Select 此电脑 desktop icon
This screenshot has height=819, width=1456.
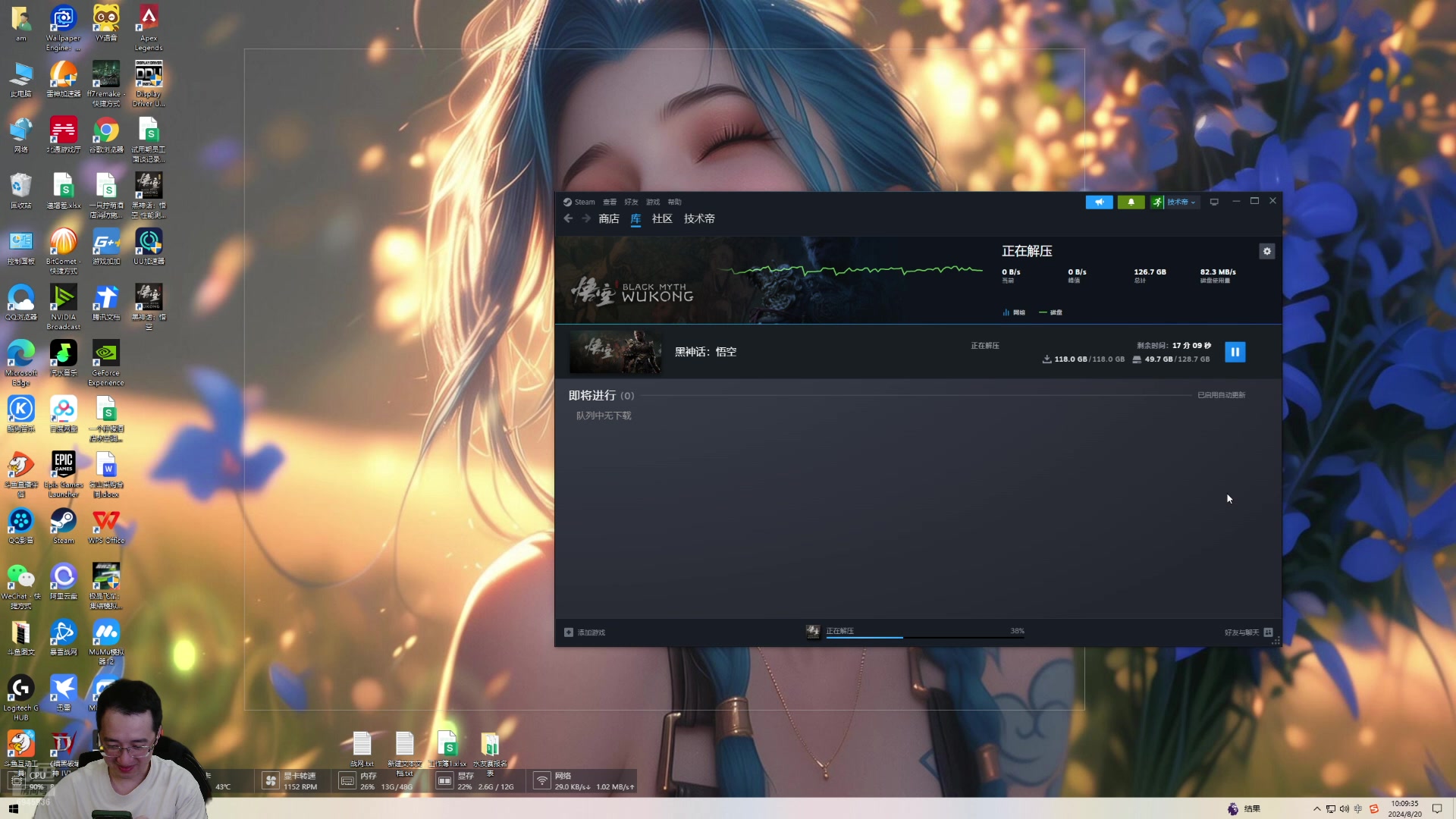coord(21,80)
